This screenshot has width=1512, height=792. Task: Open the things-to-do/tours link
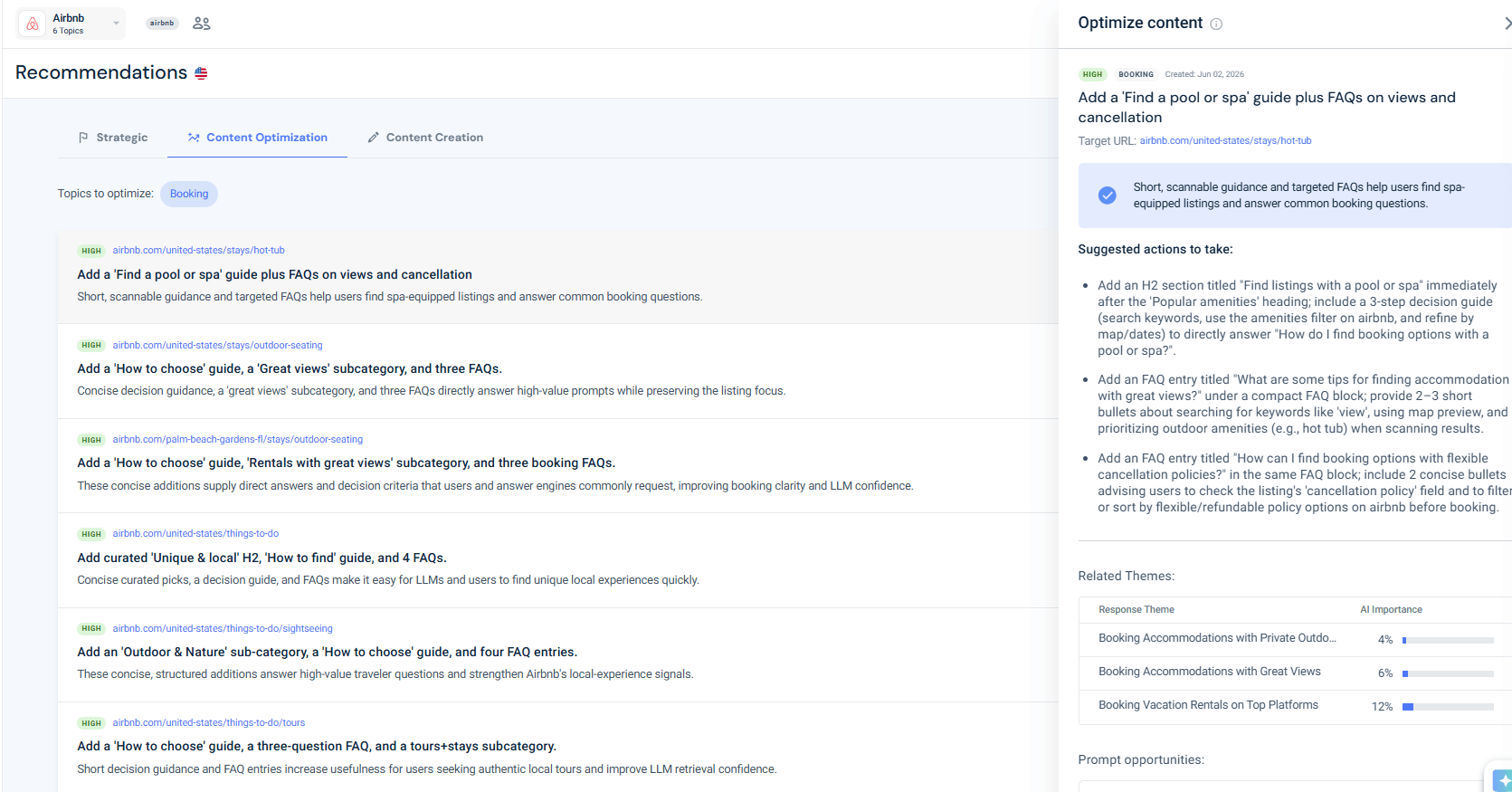tap(208, 723)
